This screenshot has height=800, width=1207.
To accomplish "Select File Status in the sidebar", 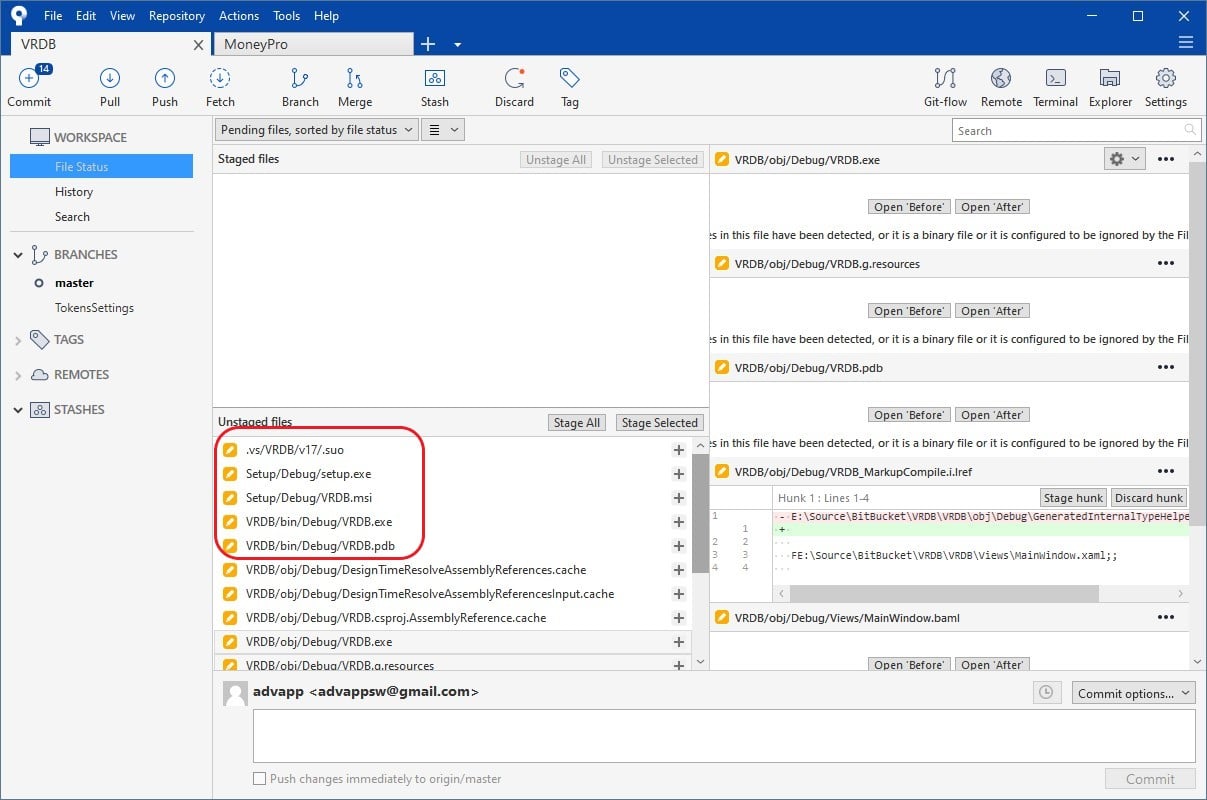I will pos(101,167).
